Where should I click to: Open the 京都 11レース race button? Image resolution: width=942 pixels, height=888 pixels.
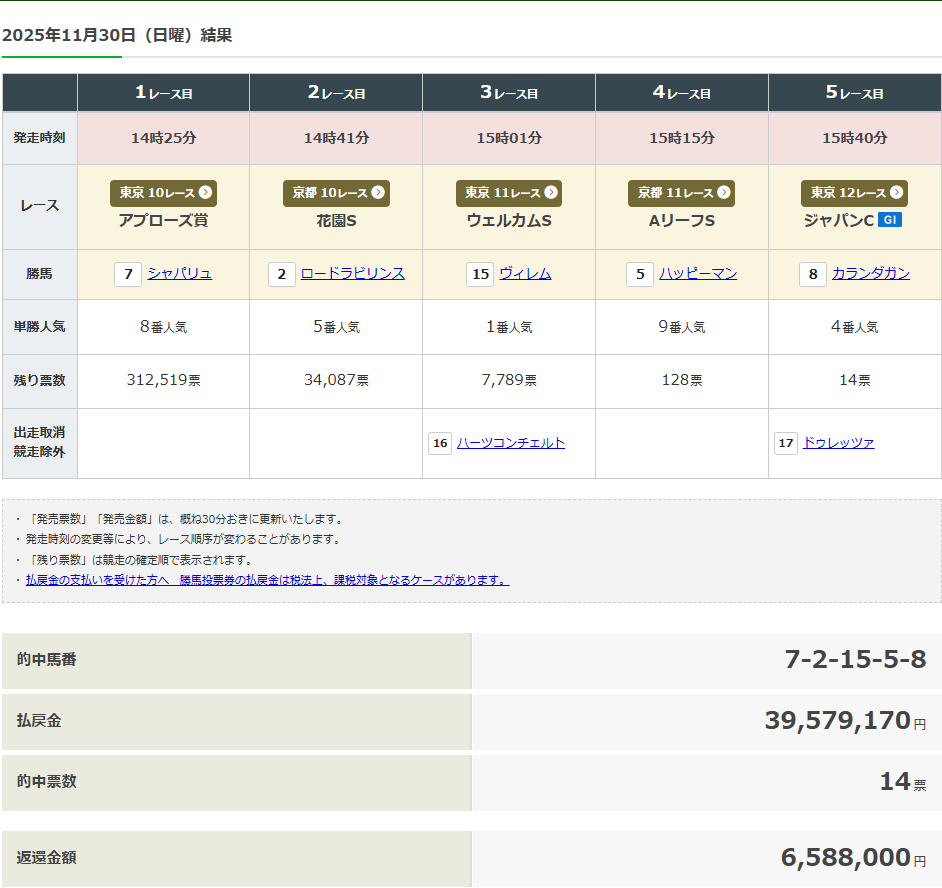click(x=681, y=193)
